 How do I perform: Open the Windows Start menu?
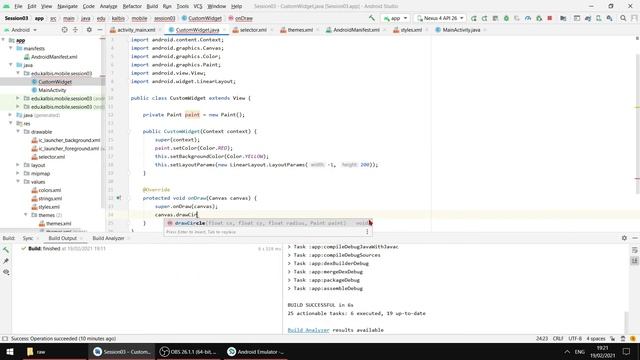(x=10, y=351)
